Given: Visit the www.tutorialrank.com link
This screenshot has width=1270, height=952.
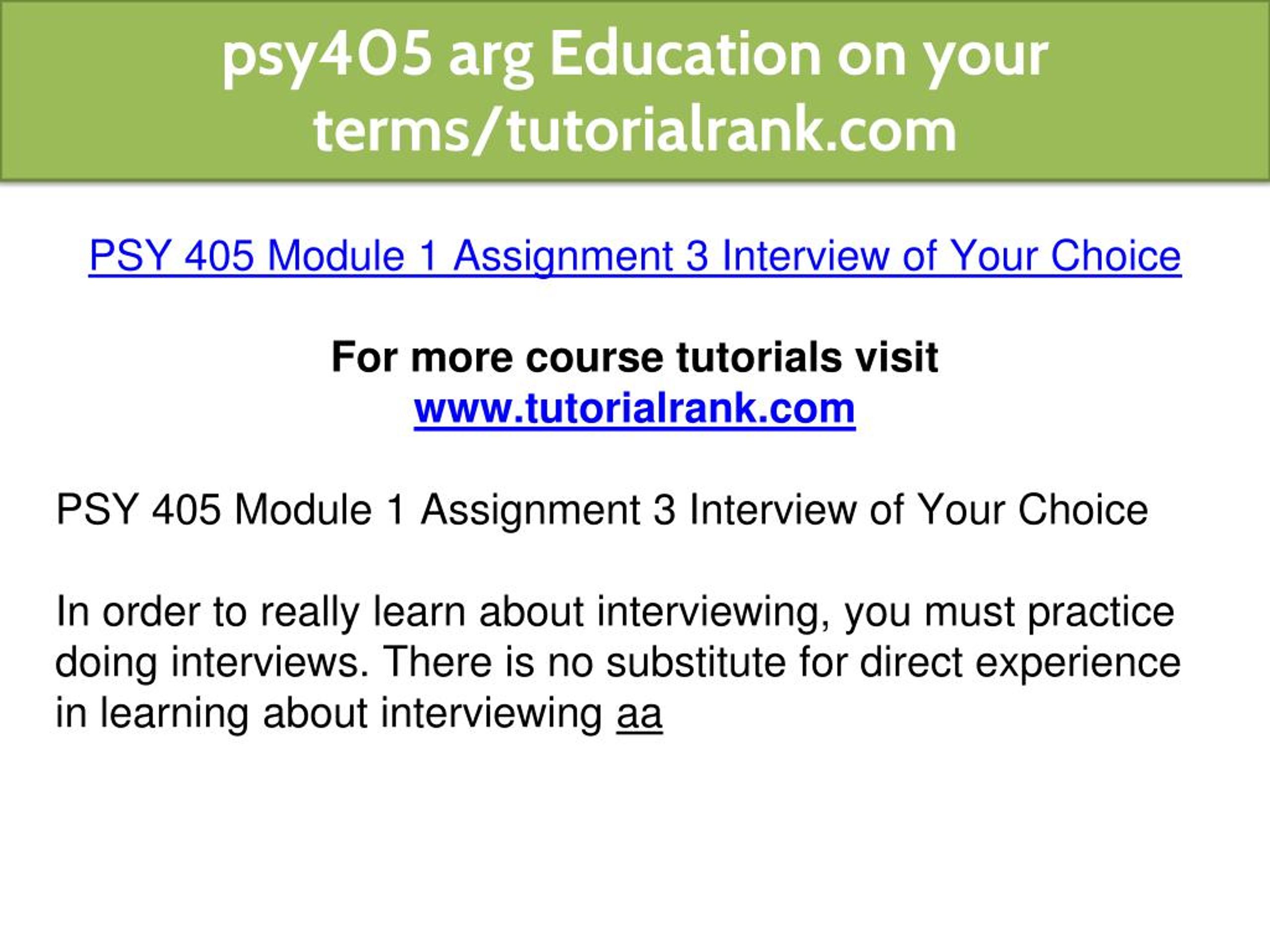Looking at the screenshot, I should pos(635,408).
